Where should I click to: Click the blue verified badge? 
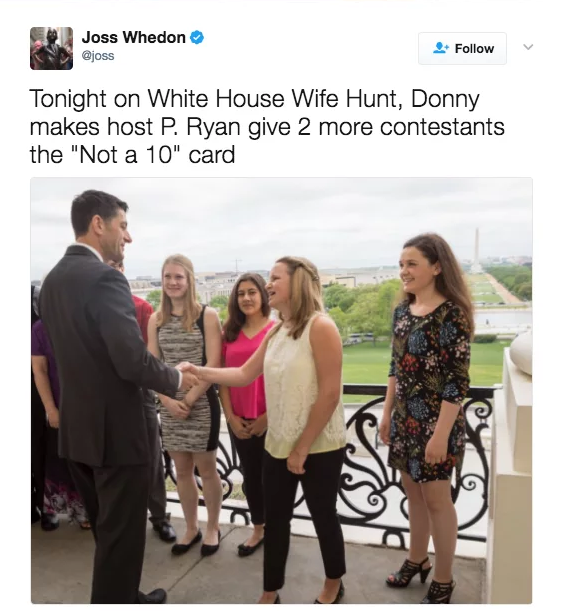[x=197, y=38]
